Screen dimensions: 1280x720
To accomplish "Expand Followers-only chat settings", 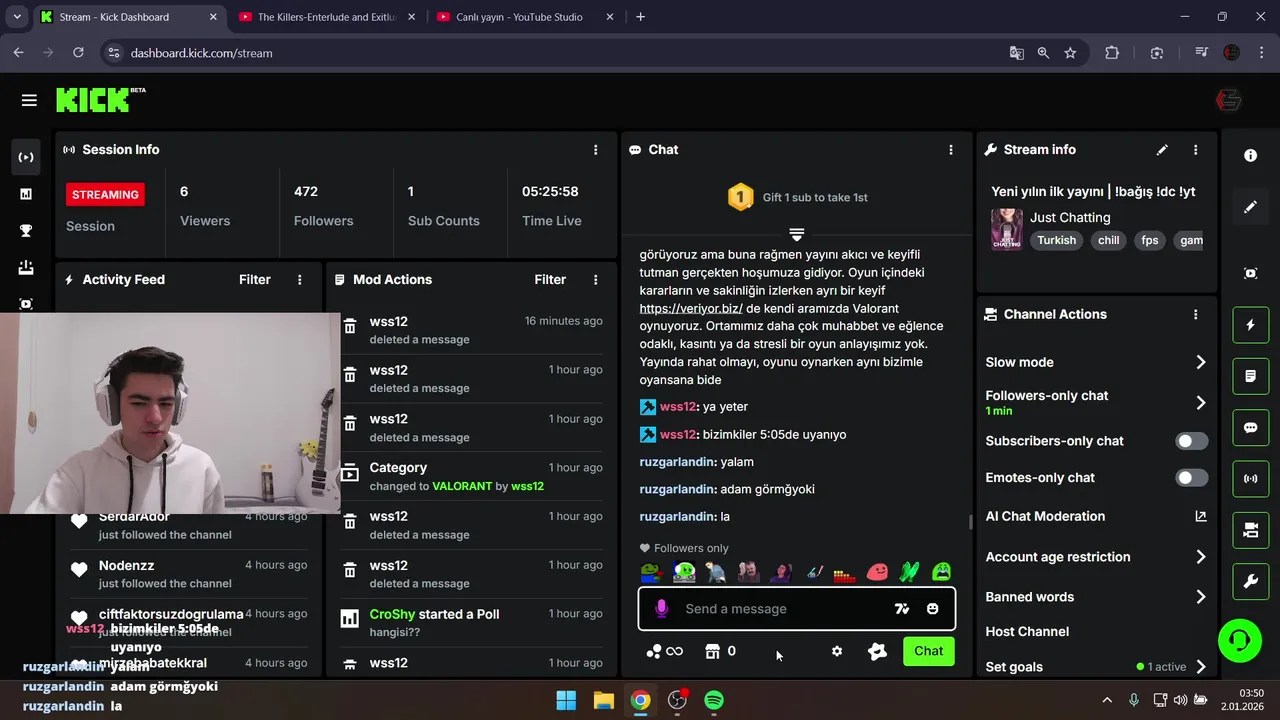I will [1096, 402].
